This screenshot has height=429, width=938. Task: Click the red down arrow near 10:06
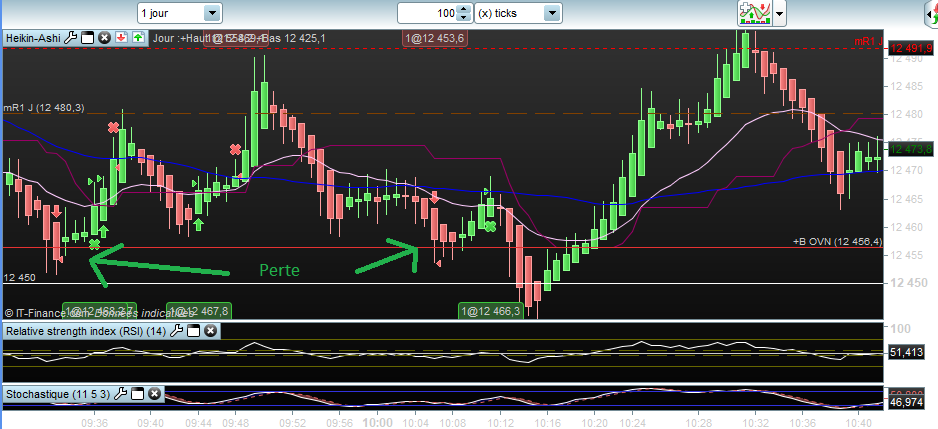pos(434,197)
